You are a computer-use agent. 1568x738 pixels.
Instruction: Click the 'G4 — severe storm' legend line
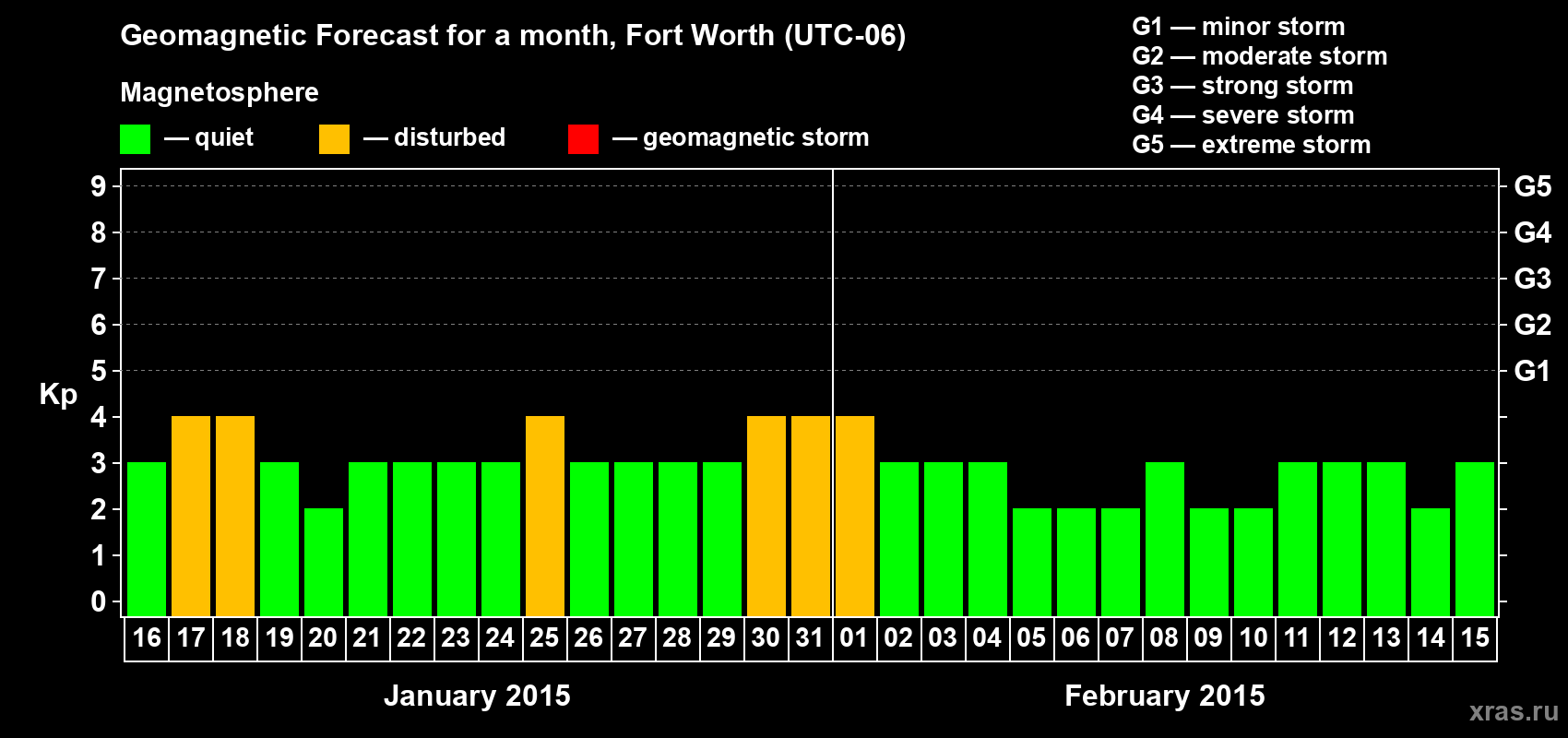coord(1242,115)
